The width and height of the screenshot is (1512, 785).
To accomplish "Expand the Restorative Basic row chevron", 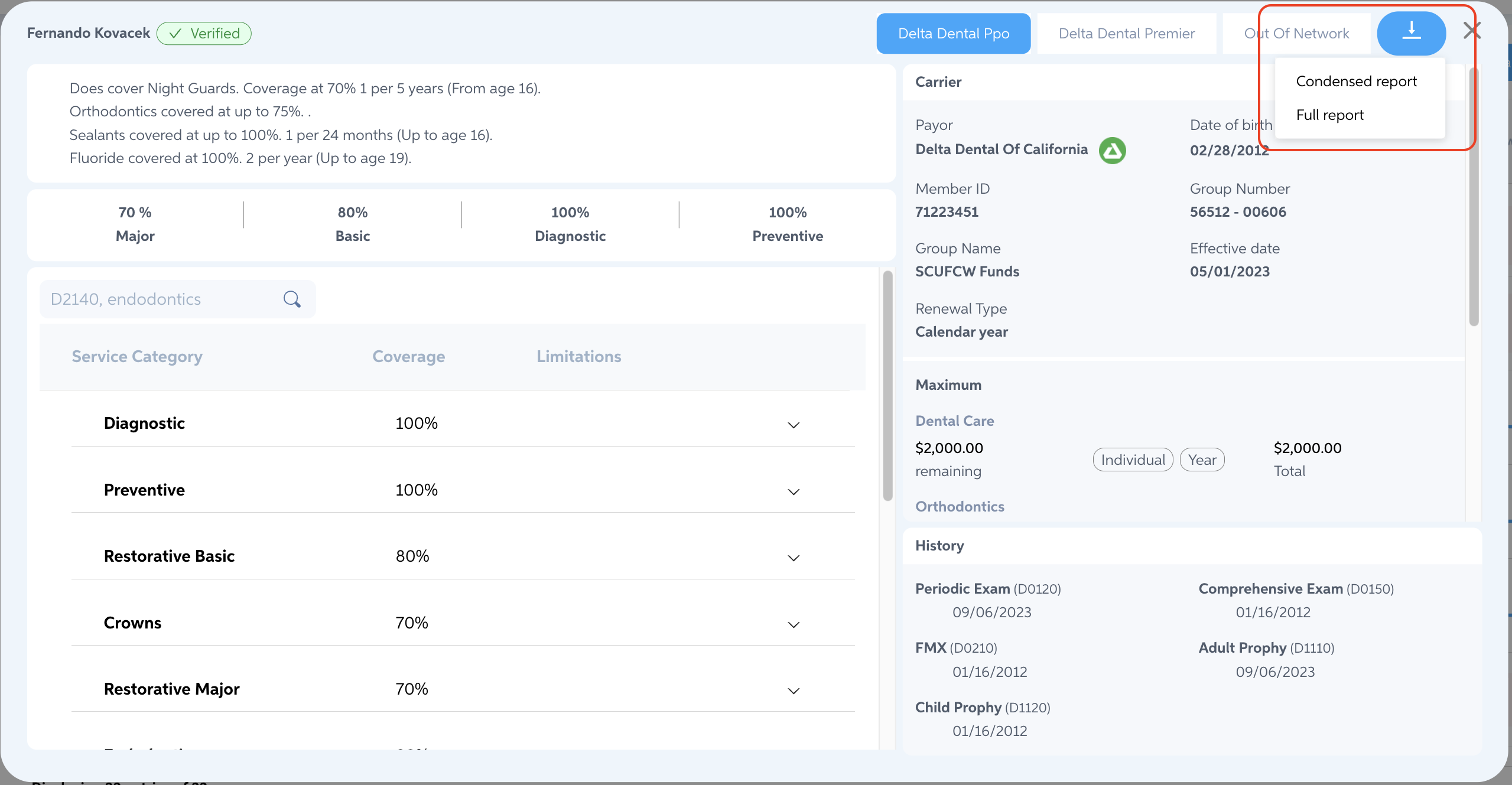I will pyautogui.click(x=794, y=558).
